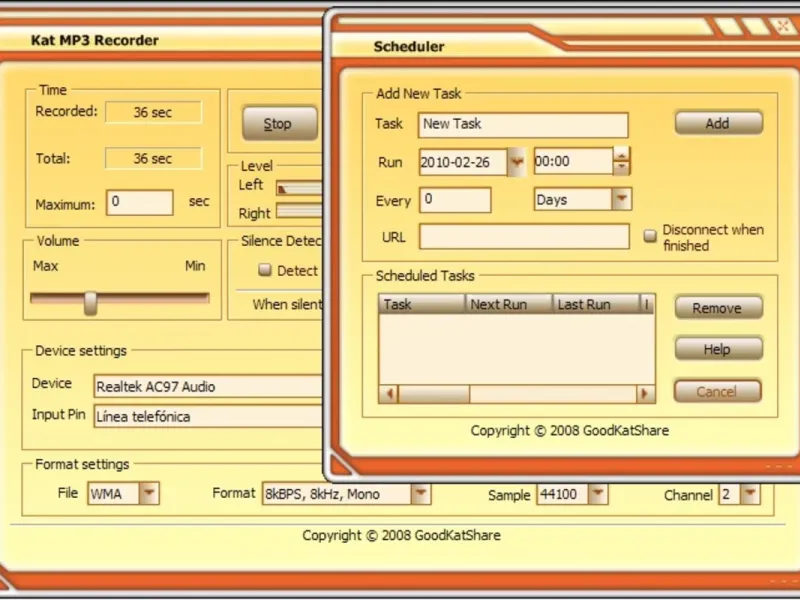Click the Add button in Scheduler
800x600 pixels.
click(718, 123)
